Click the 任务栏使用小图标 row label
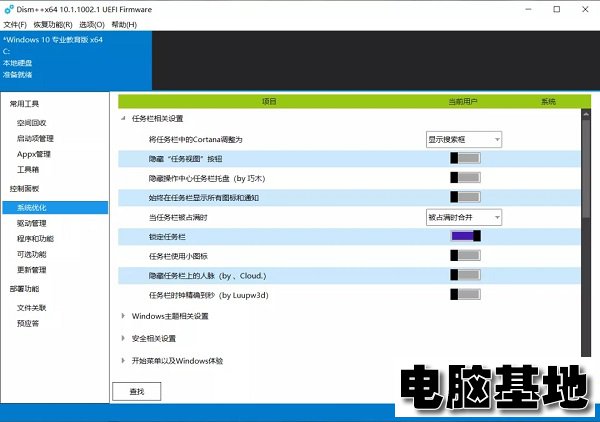 [x=178, y=256]
